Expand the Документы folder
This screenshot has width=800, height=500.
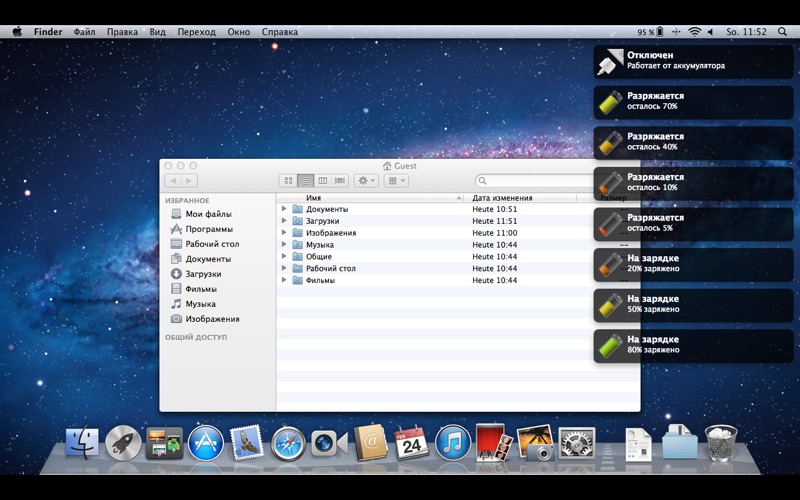pyautogui.click(x=284, y=209)
